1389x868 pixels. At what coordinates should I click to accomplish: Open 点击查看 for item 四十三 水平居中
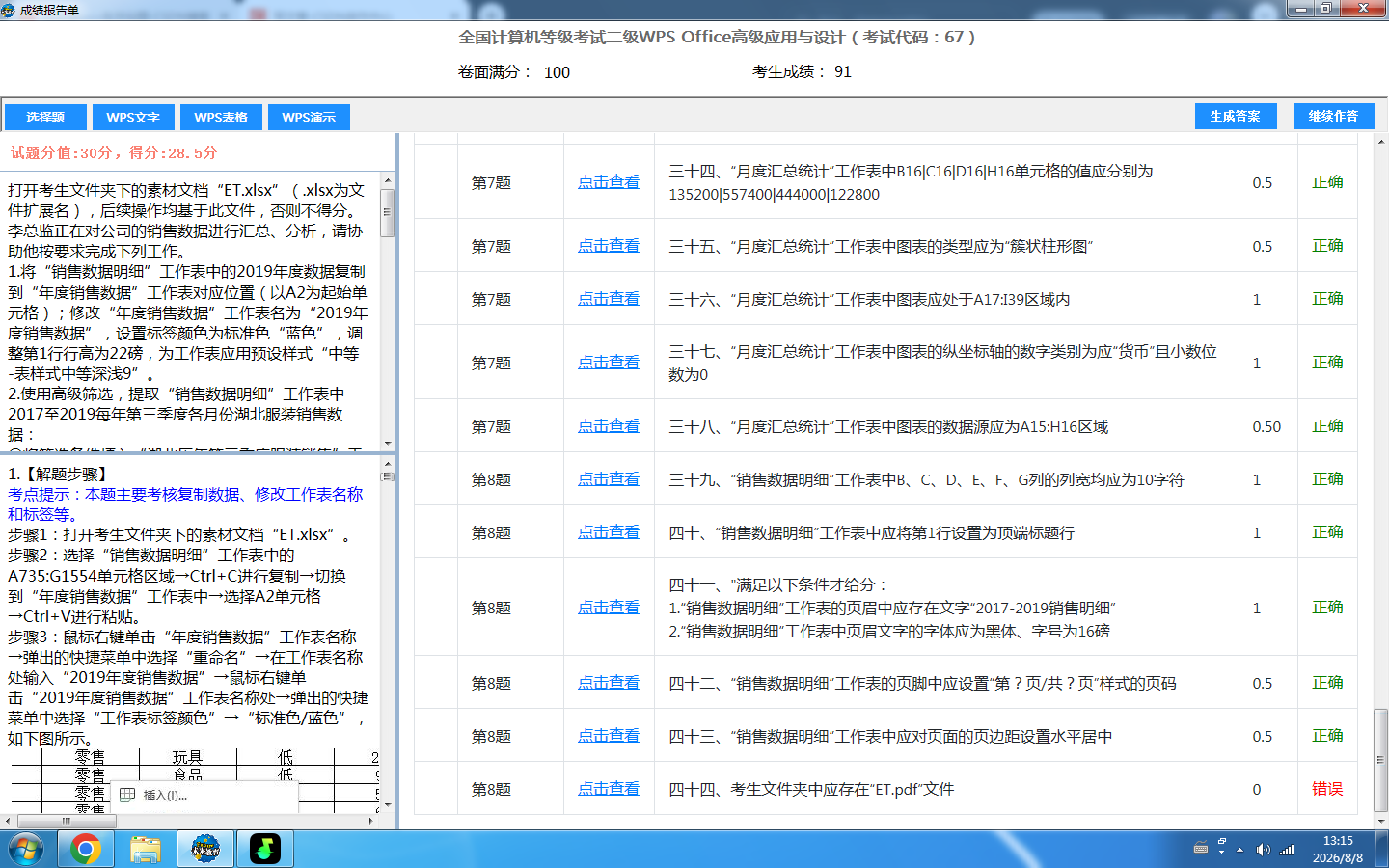609,736
